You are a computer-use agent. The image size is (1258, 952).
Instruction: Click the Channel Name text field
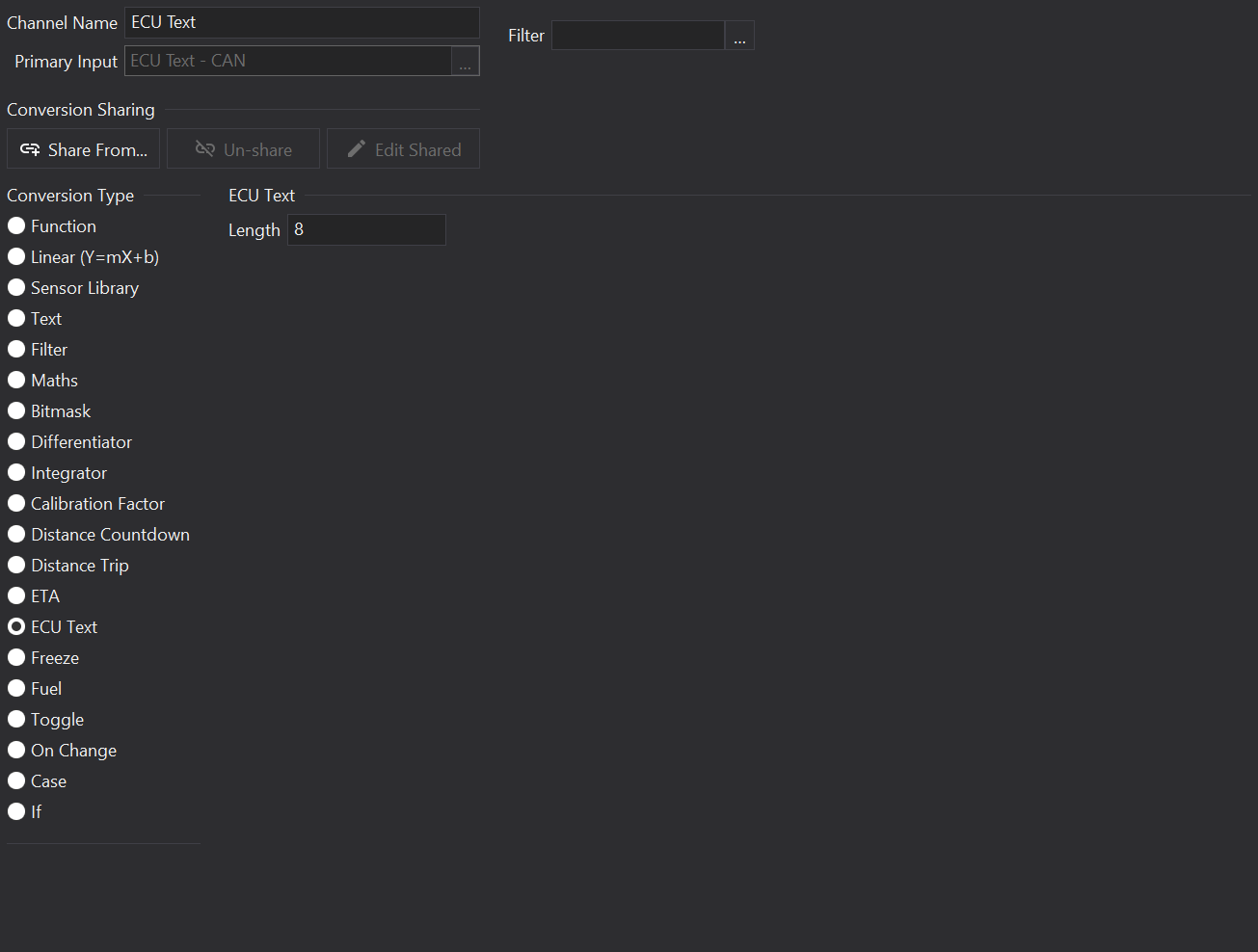tap(301, 22)
